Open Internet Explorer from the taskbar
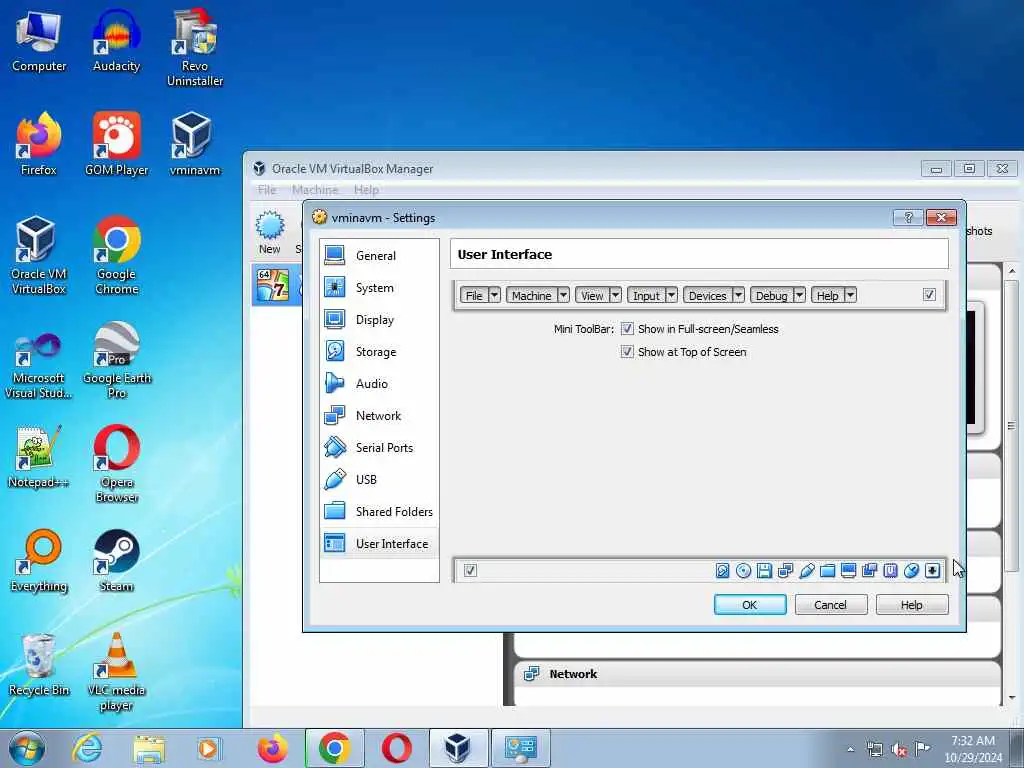Image resolution: width=1024 pixels, height=768 pixels. pyautogui.click(x=87, y=748)
